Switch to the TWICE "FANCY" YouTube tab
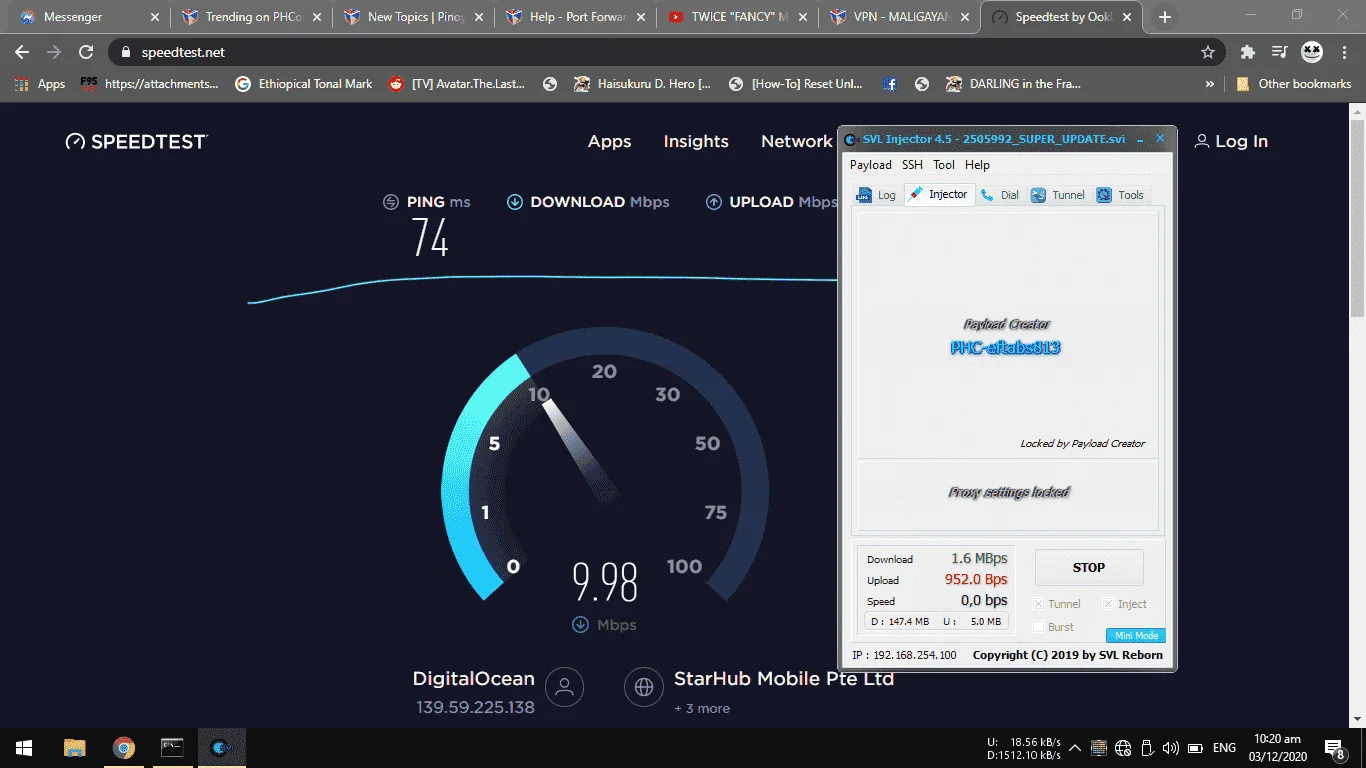This screenshot has width=1366, height=768. tap(737, 17)
